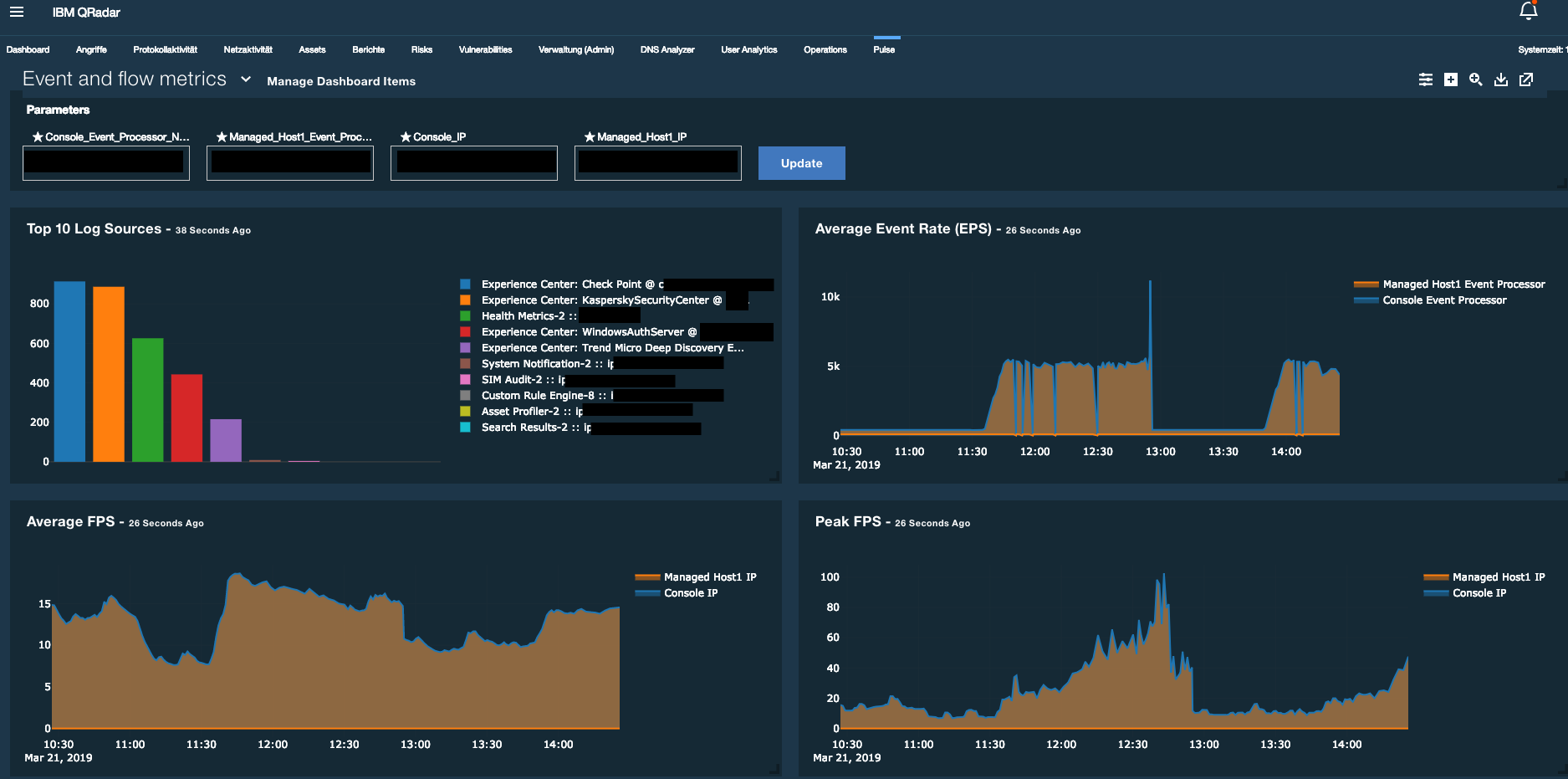
Task: Toggle Console Event Processor in EPS legend
Action: [x=1430, y=300]
